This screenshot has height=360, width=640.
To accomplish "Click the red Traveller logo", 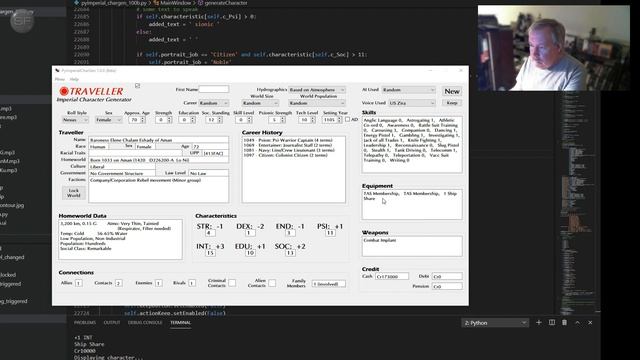I will (91, 91).
